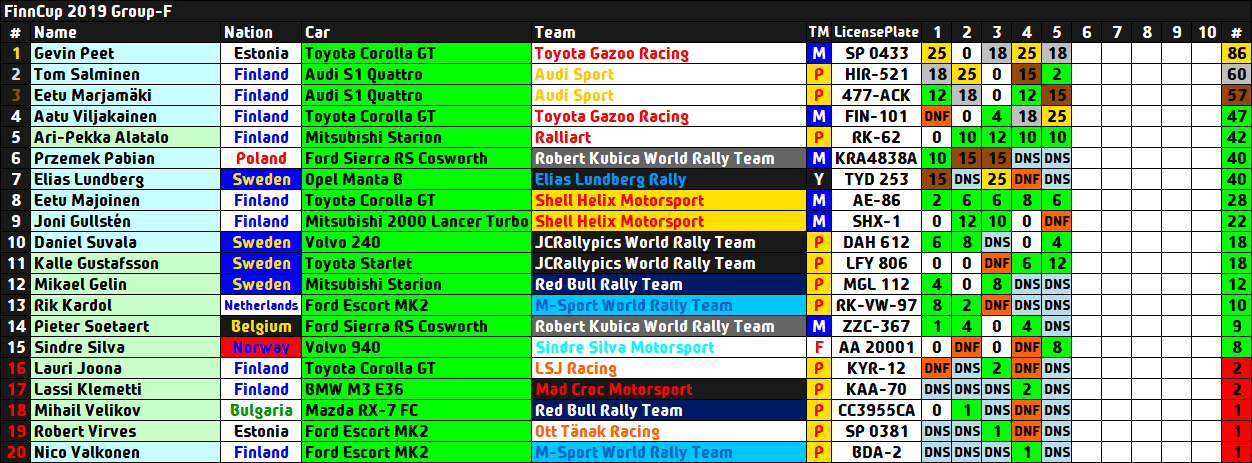
Task: Click license plate KRA4838A
Action: pyautogui.click(x=876, y=158)
